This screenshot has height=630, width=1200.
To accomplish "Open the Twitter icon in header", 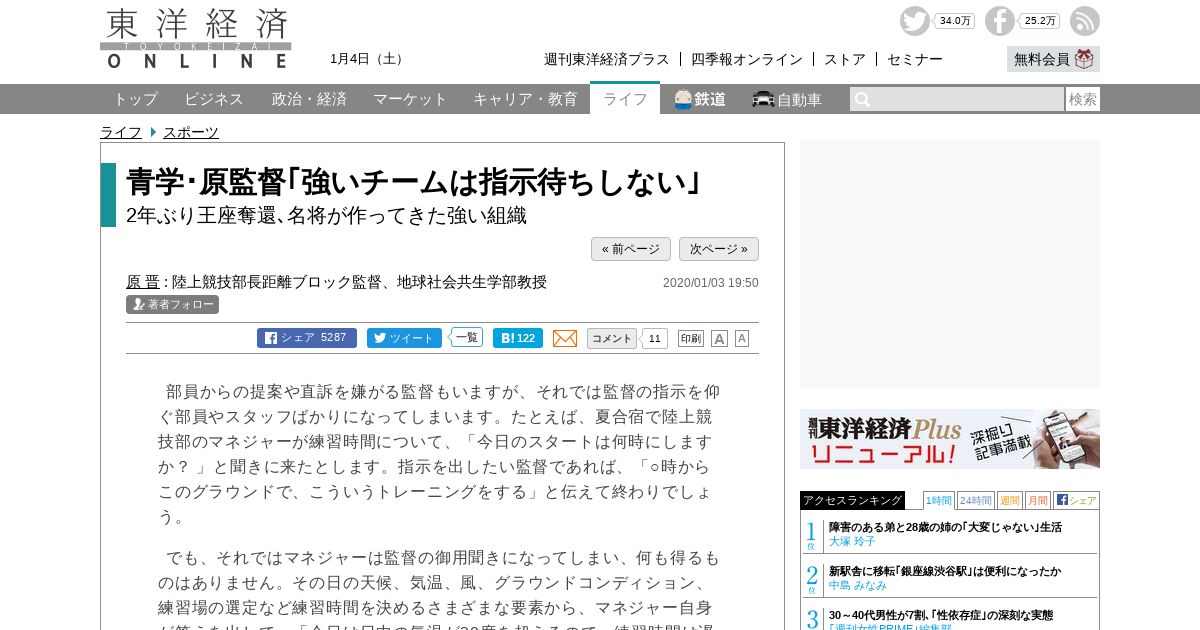I will click(914, 21).
